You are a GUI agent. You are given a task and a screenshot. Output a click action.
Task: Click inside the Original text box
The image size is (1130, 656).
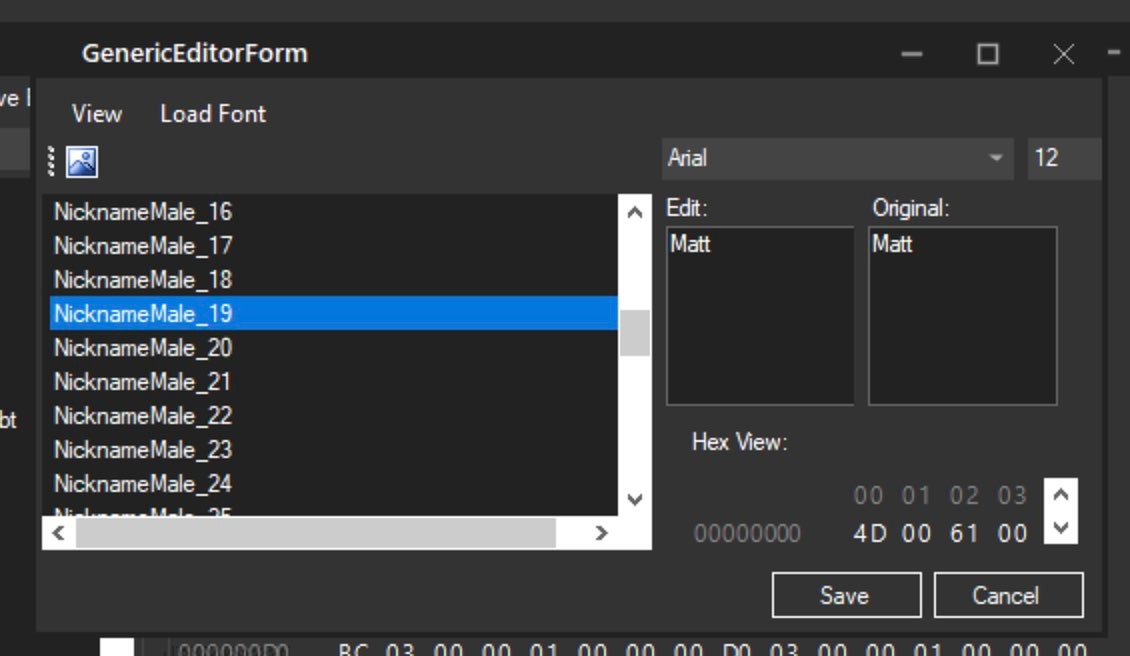(962, 316)
